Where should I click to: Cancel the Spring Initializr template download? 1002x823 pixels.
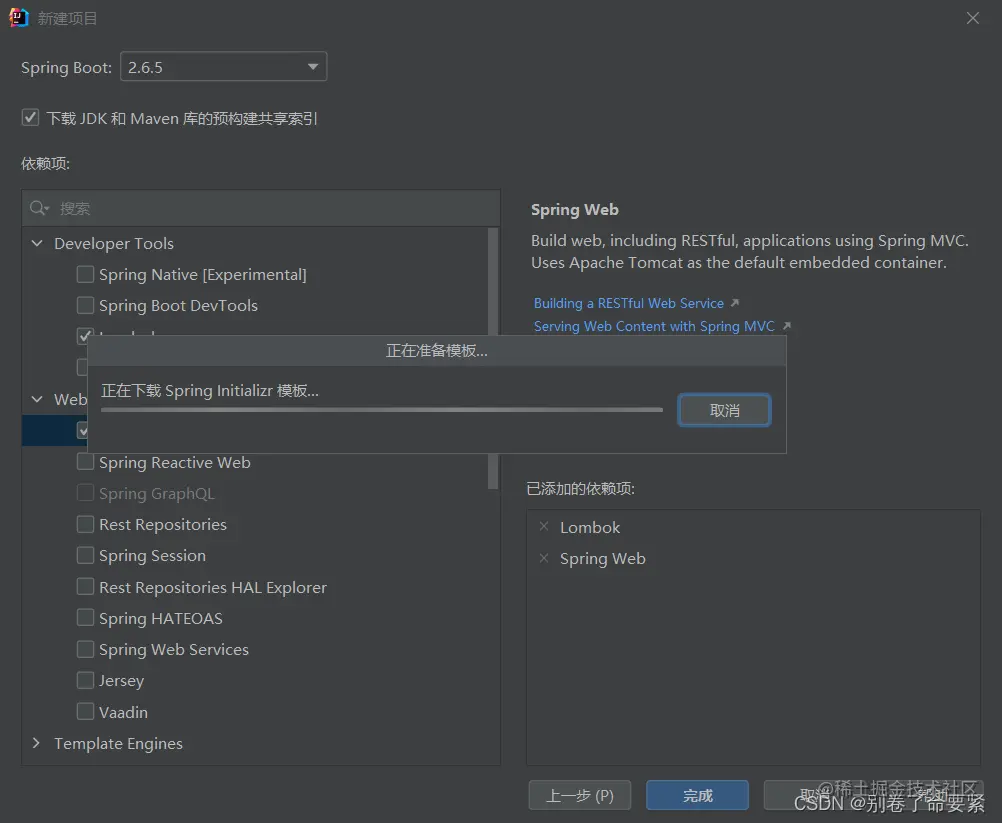click(x=724, y=410)
